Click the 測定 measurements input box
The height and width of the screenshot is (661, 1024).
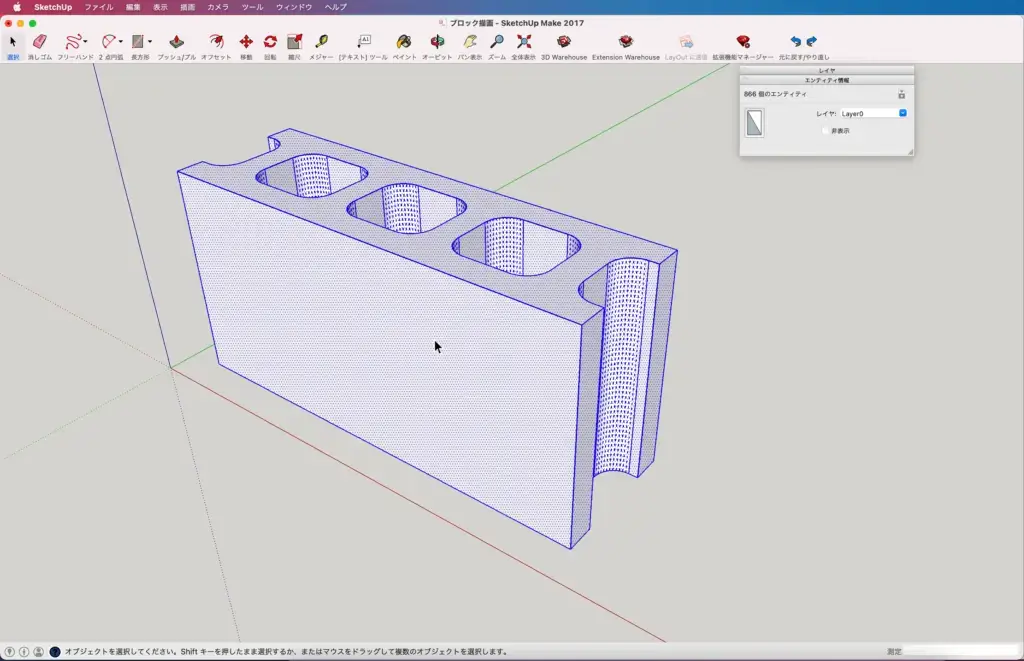pyautogui.click(x=963, y=651)
